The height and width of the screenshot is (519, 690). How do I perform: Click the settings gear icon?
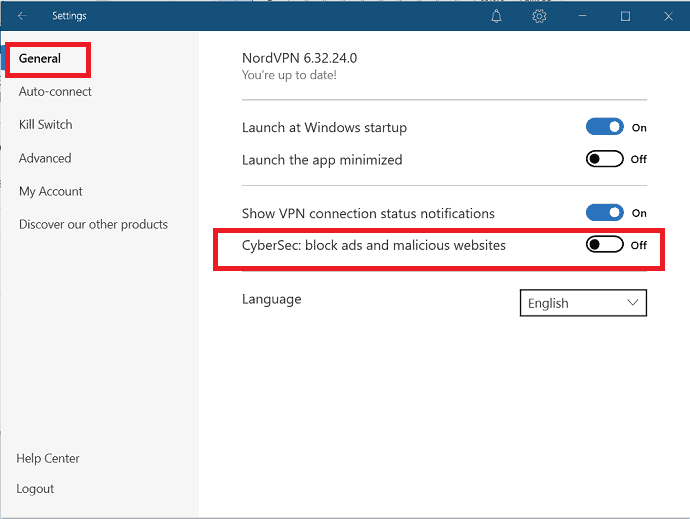tap(539, 16)
